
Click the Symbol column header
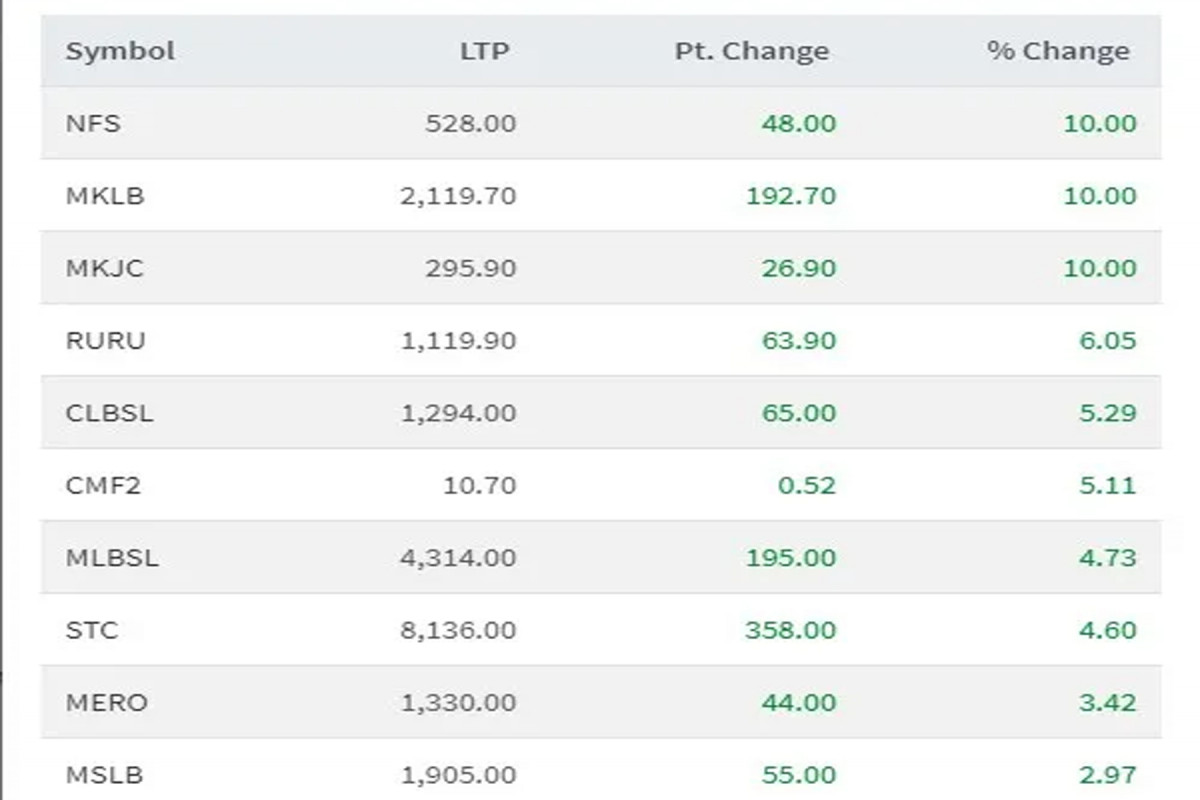pyautogui.click(x=120, y=51)
